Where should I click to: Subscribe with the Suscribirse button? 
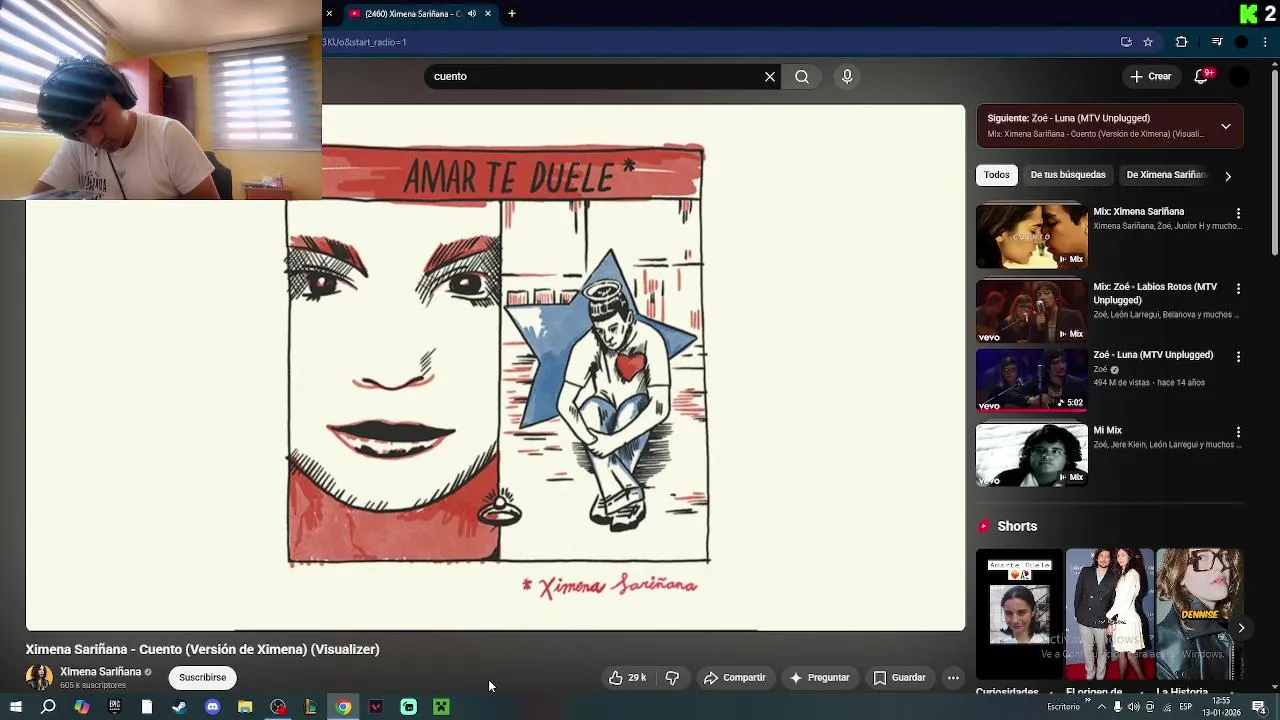(202, 677)
